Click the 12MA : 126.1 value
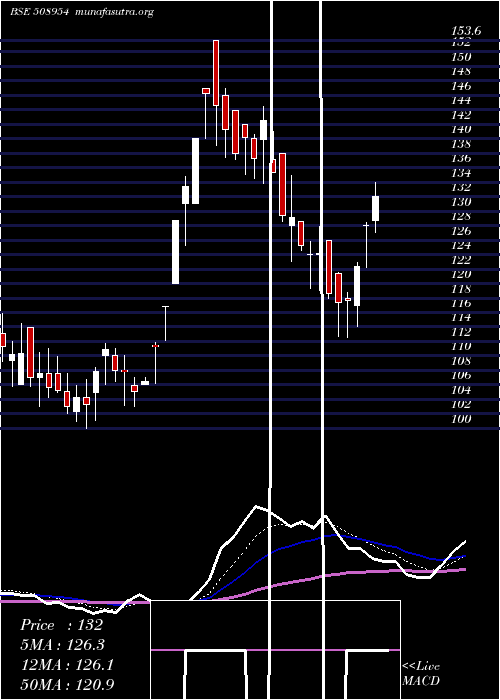Screen dimensions: 500x700 coord(67,665)
